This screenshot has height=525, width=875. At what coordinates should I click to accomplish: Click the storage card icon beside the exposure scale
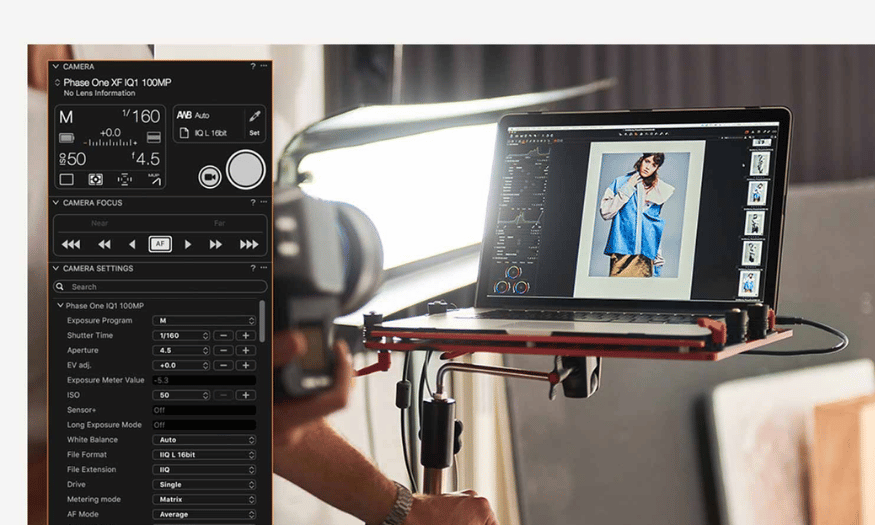point(153,137)
